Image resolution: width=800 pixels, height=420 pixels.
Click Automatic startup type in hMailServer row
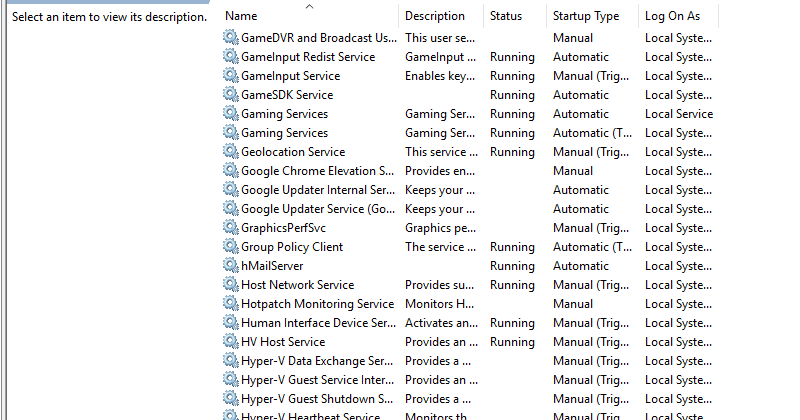581,266
